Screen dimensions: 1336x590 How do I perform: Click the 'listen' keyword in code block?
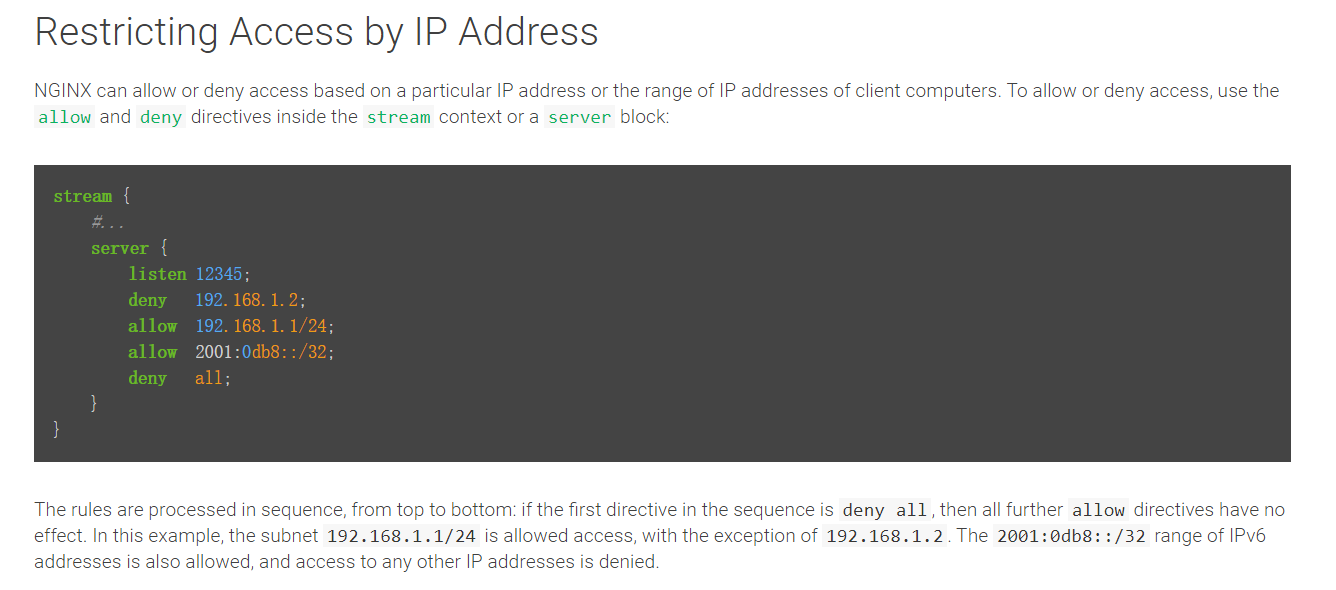(x=157, y=274)
